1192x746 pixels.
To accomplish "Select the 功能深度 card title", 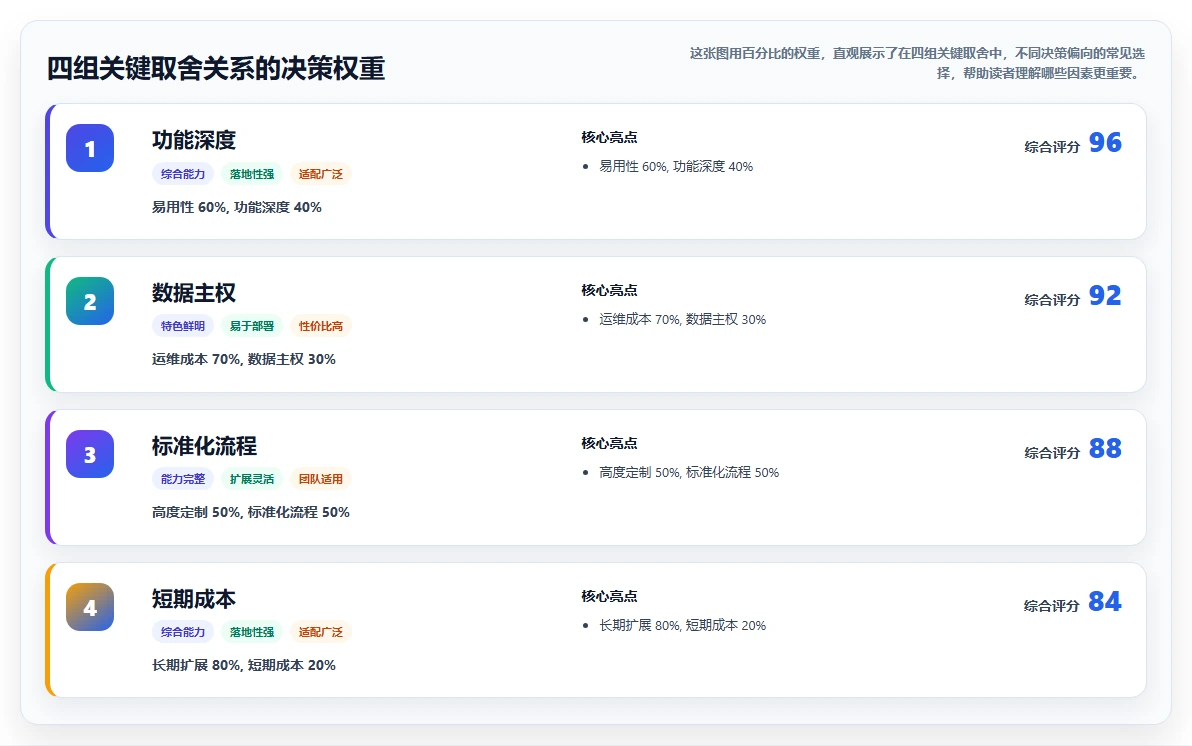I will tap(194, 140).
